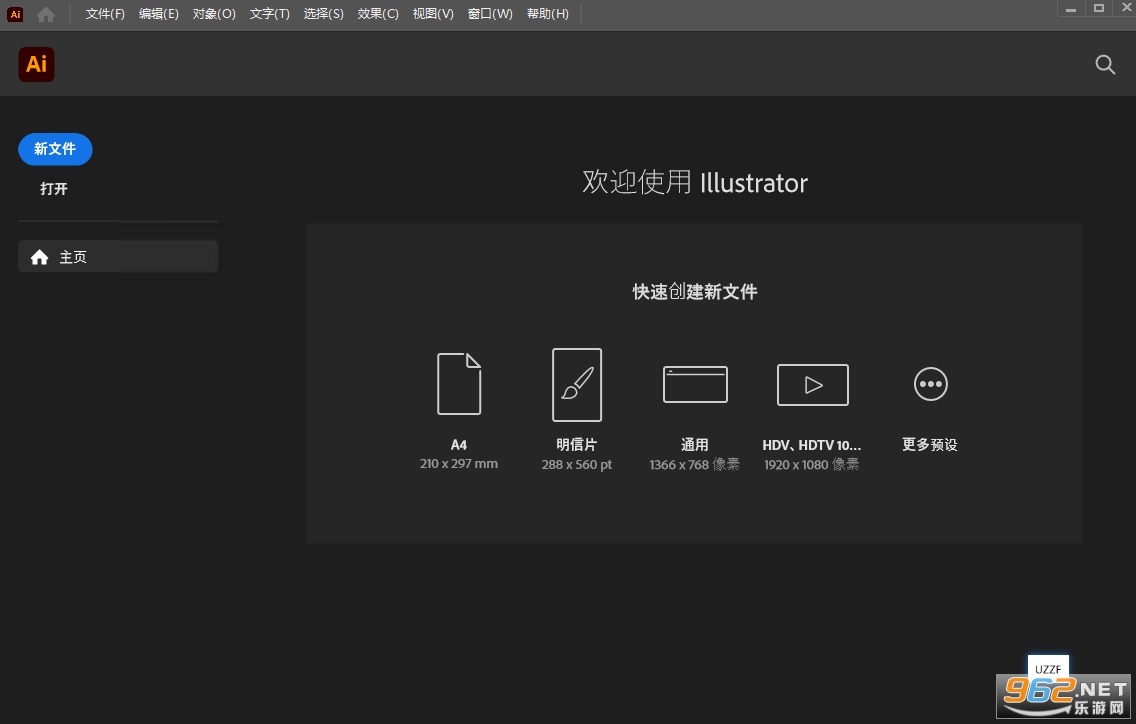1136x724 pixels.
Task: Select the HDV、HDTV video preset icon
Action: click(812, 385)
